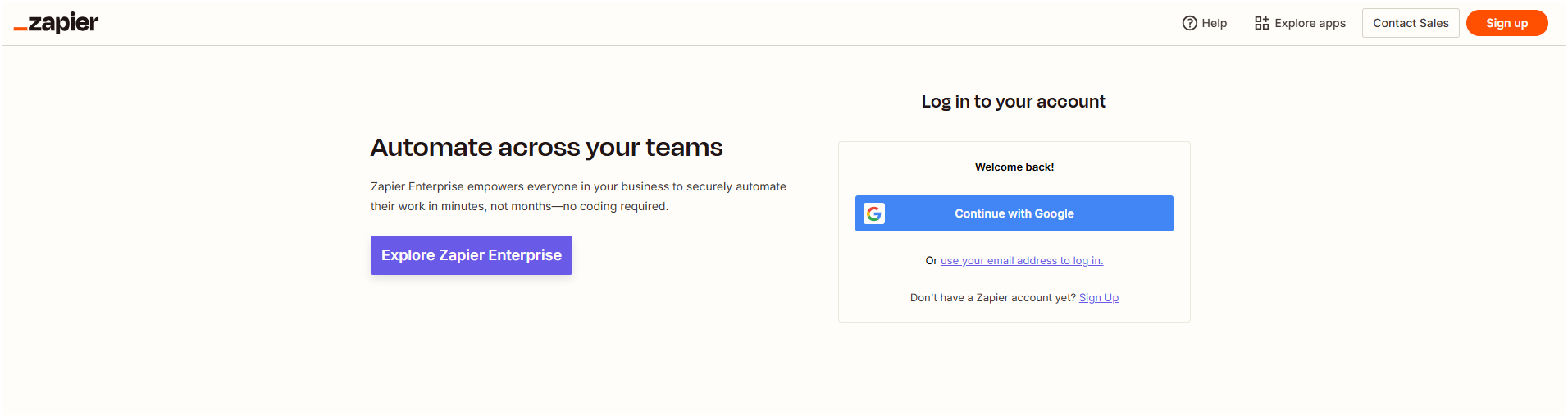Click Explore Zapier Enterprise button

coord(472,255)
